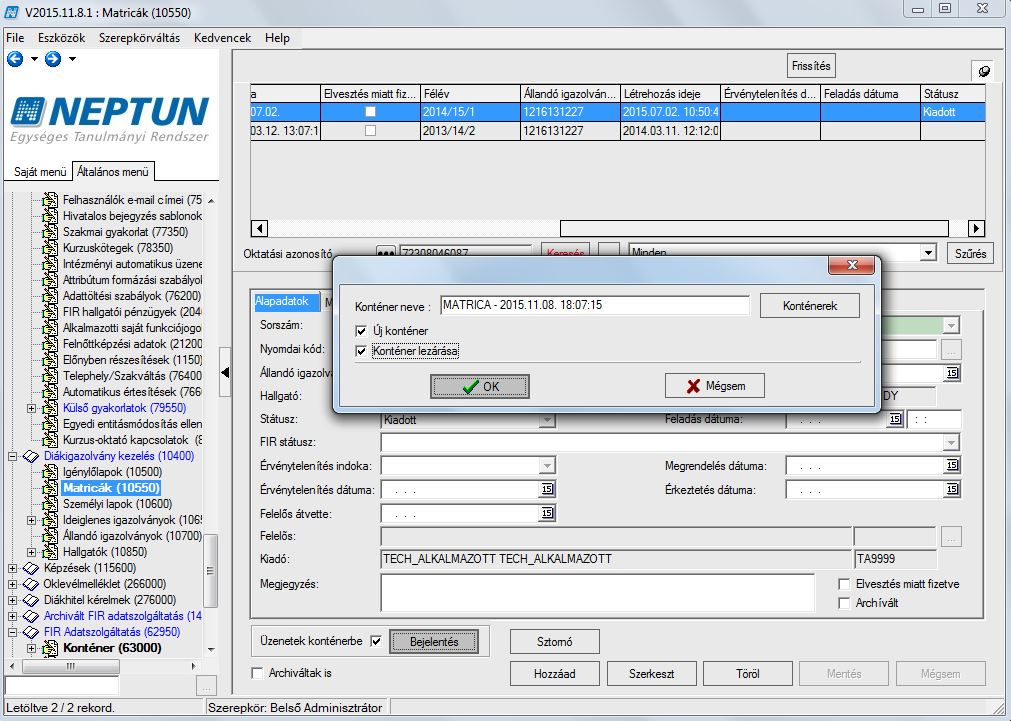Screen dimensions: 1011x721
Task: Click the Megjegyzés text area
Action: tap(598, 592)
